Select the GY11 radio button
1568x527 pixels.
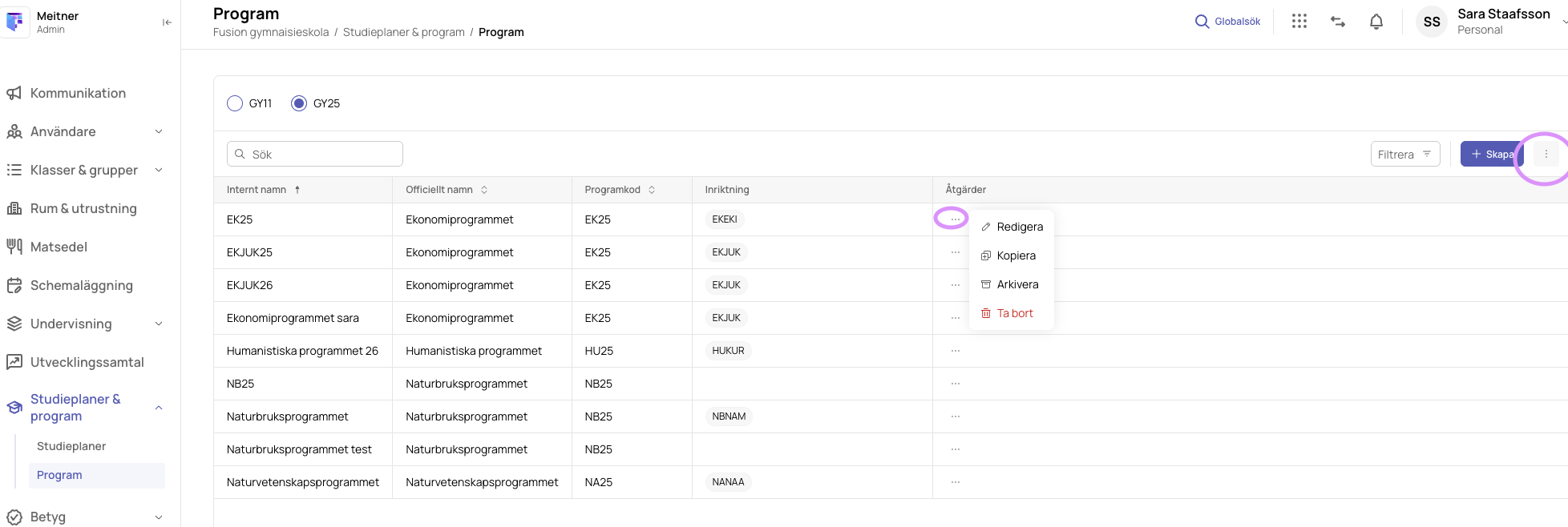coord(235,103)
